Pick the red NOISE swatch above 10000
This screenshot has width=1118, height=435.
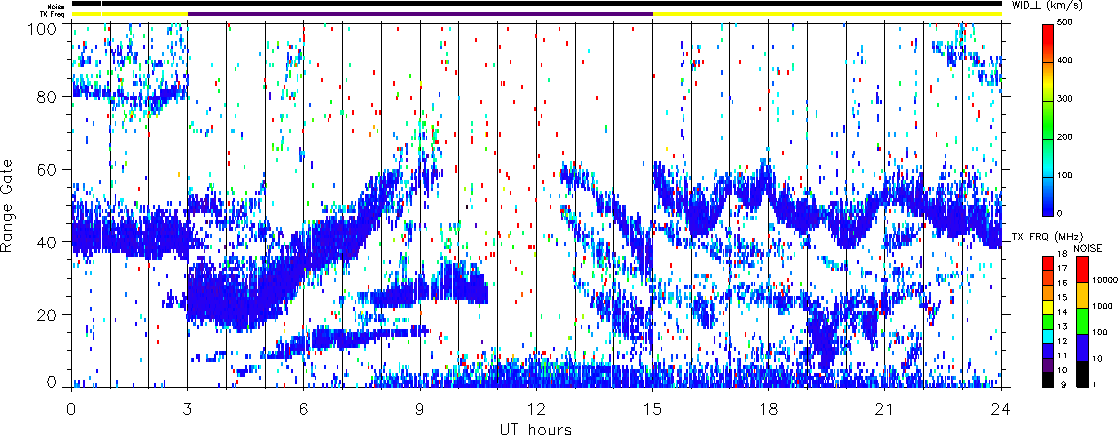[x=1082, y=270]
